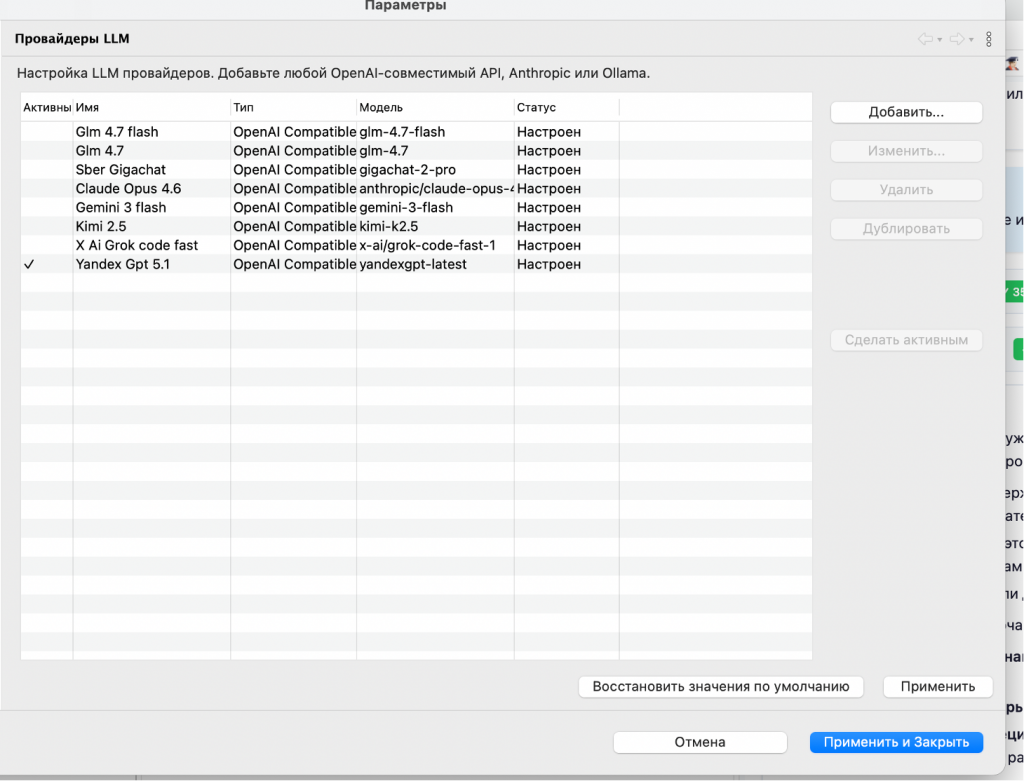Click the Изменить... button
This screenshot has width=1024, height=781.
pos(906,151)
